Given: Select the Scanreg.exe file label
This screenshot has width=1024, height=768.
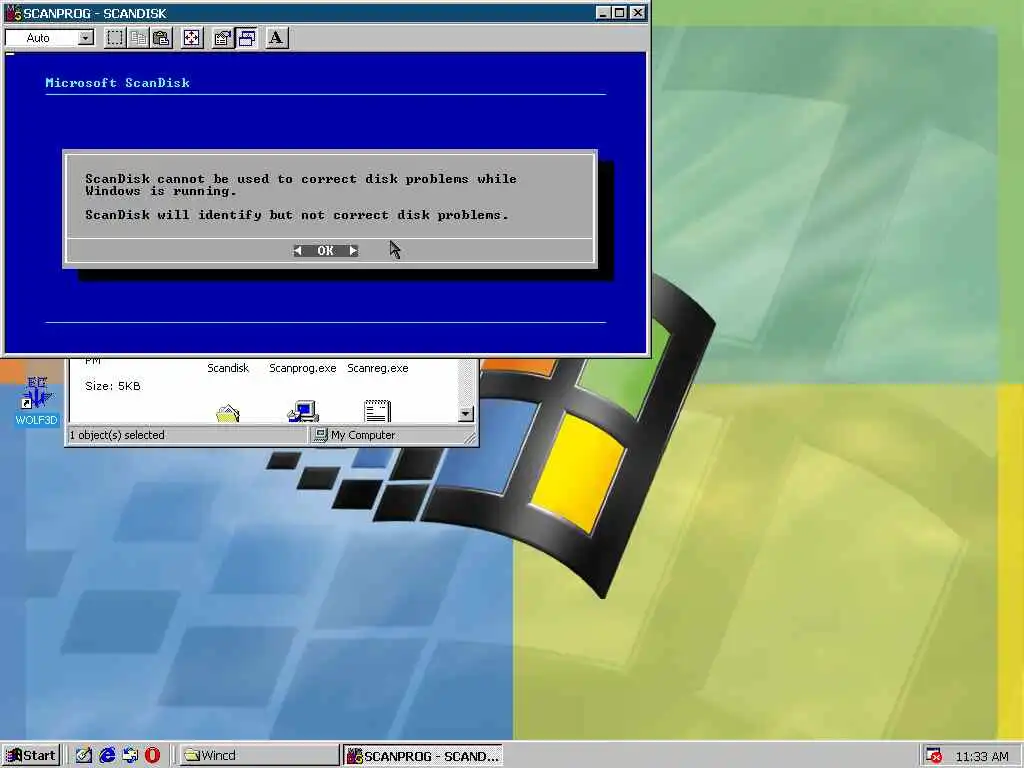Looking at the screenshot, I should 377,368.
